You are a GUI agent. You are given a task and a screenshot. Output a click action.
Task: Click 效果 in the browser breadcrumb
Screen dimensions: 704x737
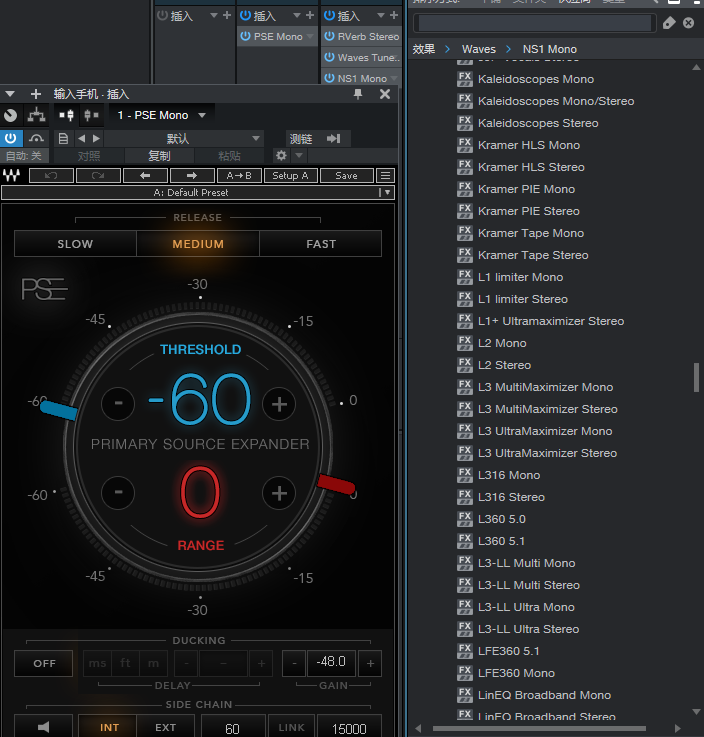coord(423,49)
